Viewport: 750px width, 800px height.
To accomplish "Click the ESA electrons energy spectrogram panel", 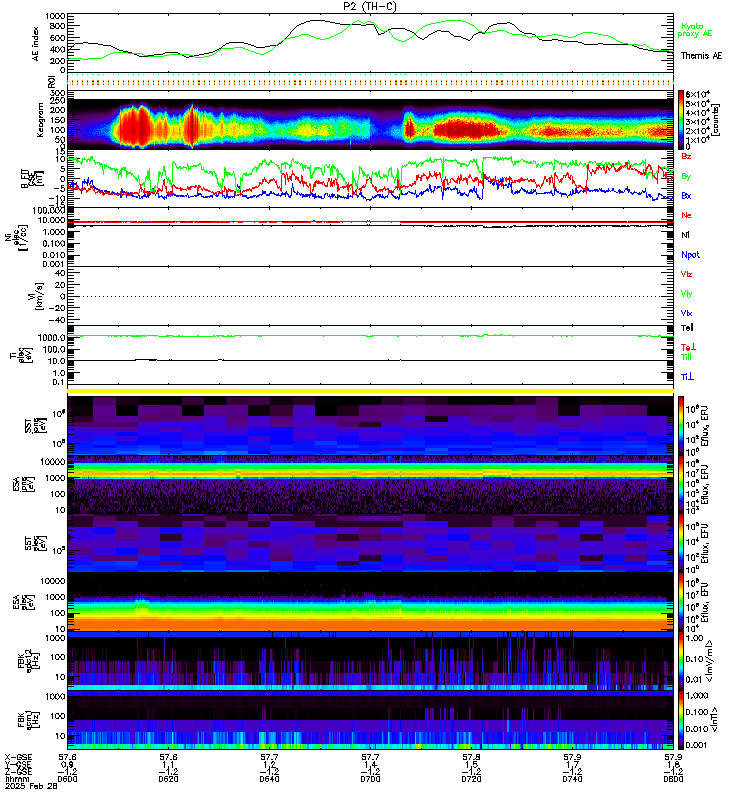I will click(x=370, y=602).
